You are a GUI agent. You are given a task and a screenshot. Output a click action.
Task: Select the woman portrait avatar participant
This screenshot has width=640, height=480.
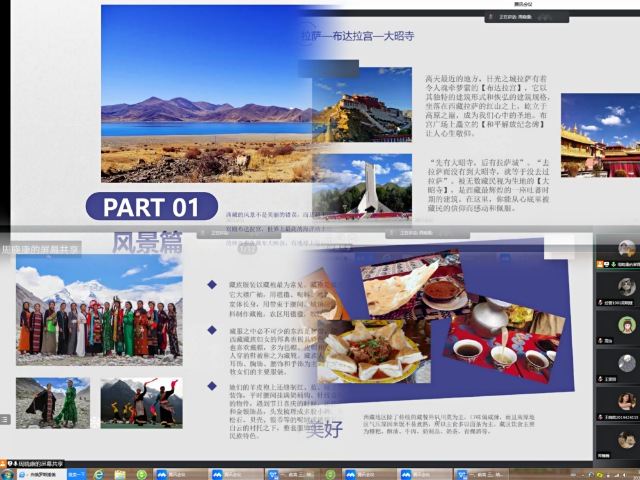[627, 401]
